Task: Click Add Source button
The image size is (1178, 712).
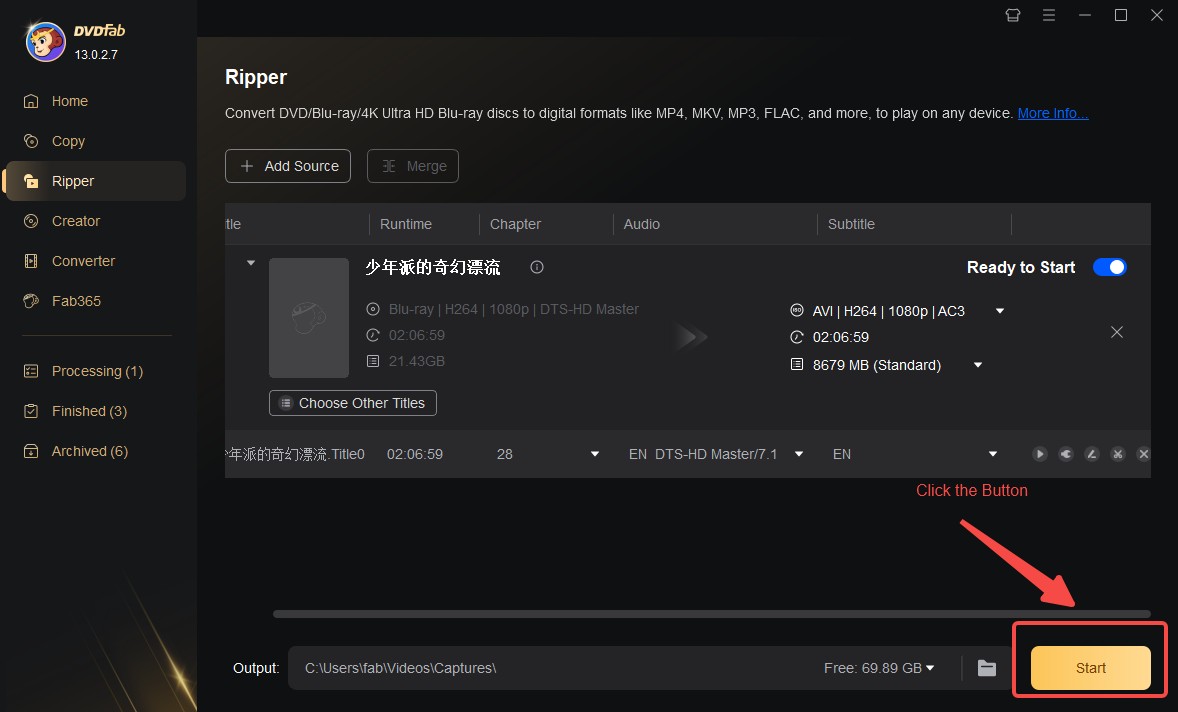Action: click(288, 166)
